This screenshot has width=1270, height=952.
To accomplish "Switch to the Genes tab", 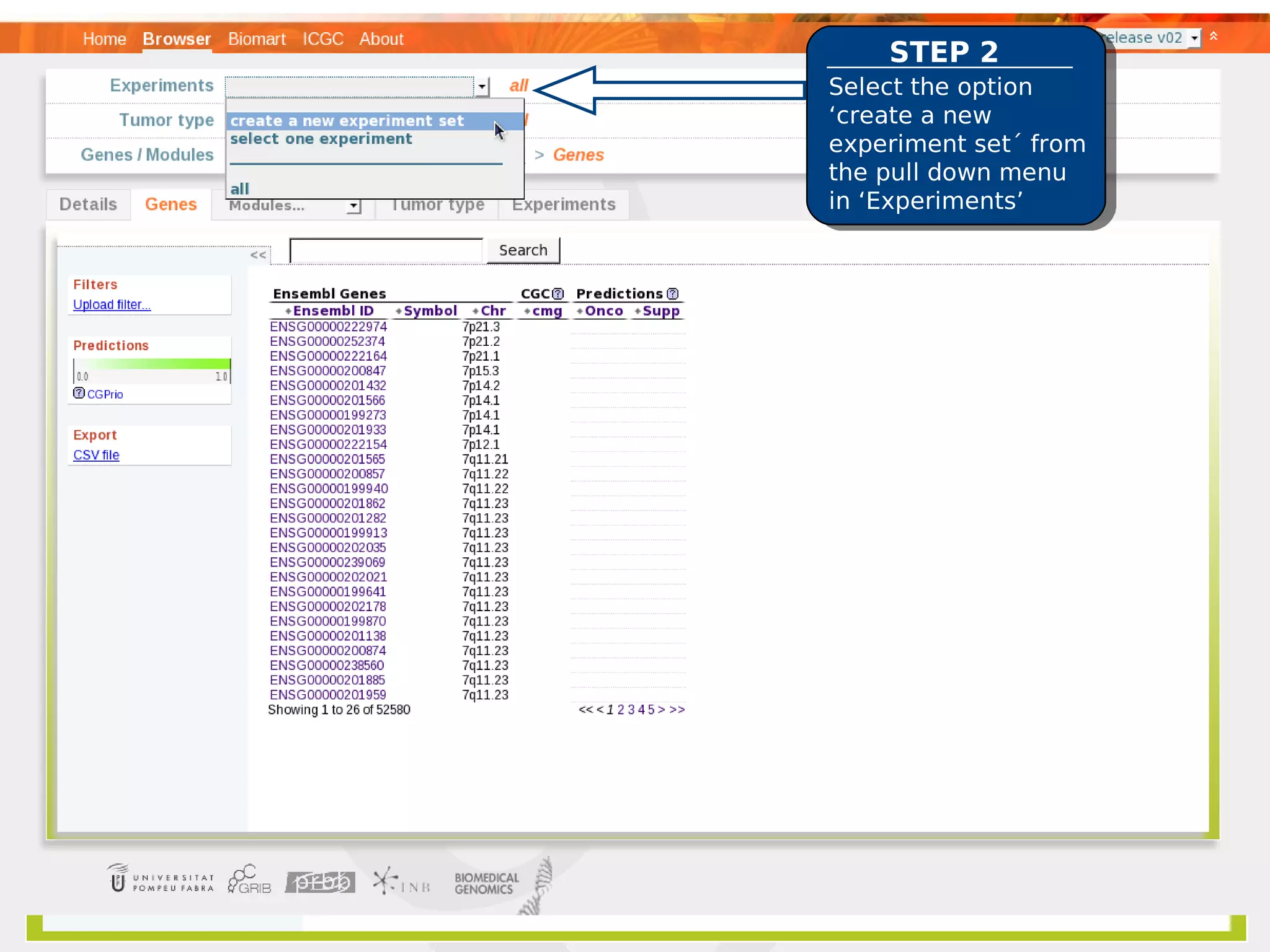I will (171, 205).
